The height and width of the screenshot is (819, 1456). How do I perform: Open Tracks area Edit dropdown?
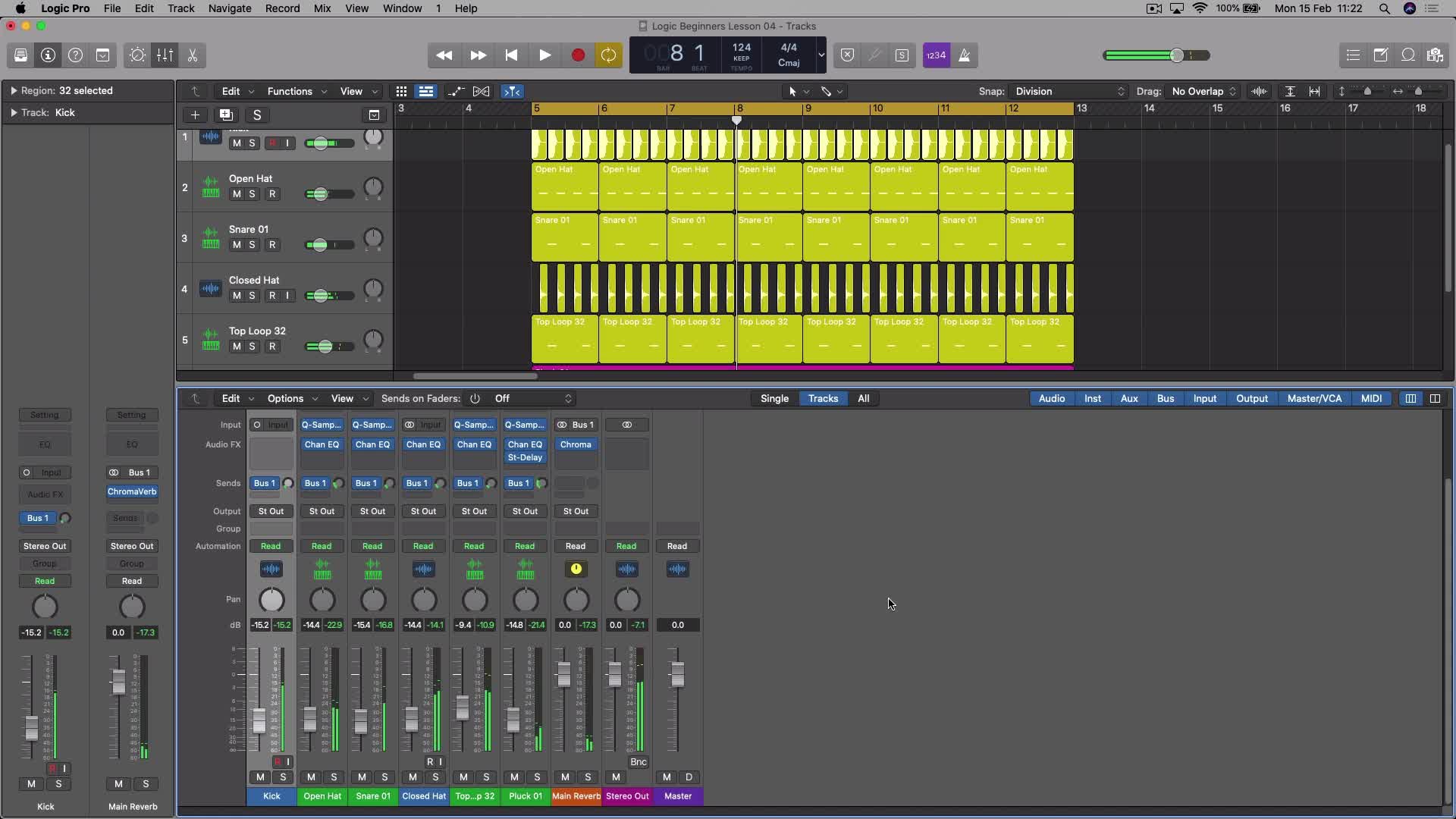237,92
